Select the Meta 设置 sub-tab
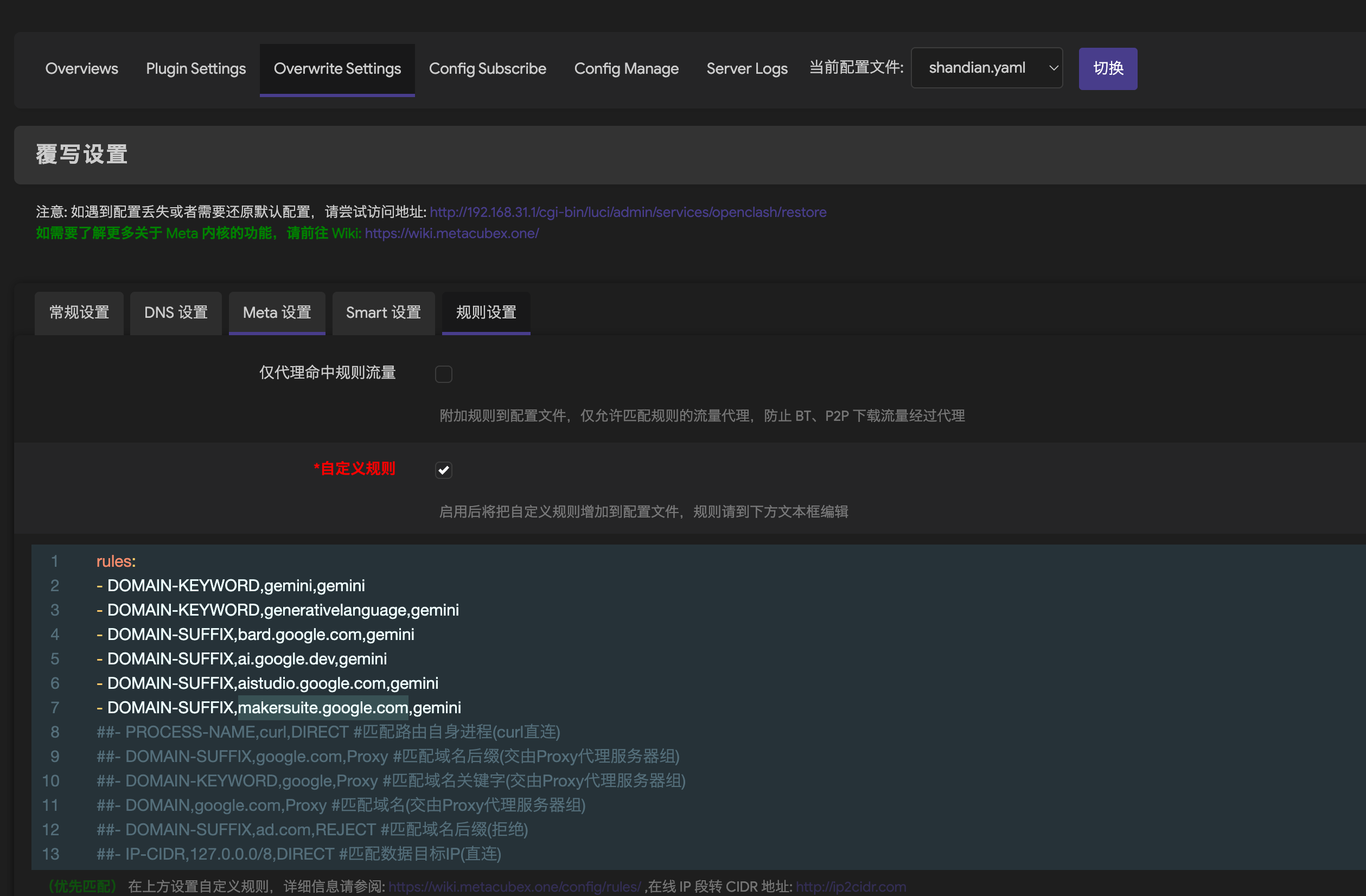The height and width of the screenshot is (896, 1366). click(x=277, y=313)
